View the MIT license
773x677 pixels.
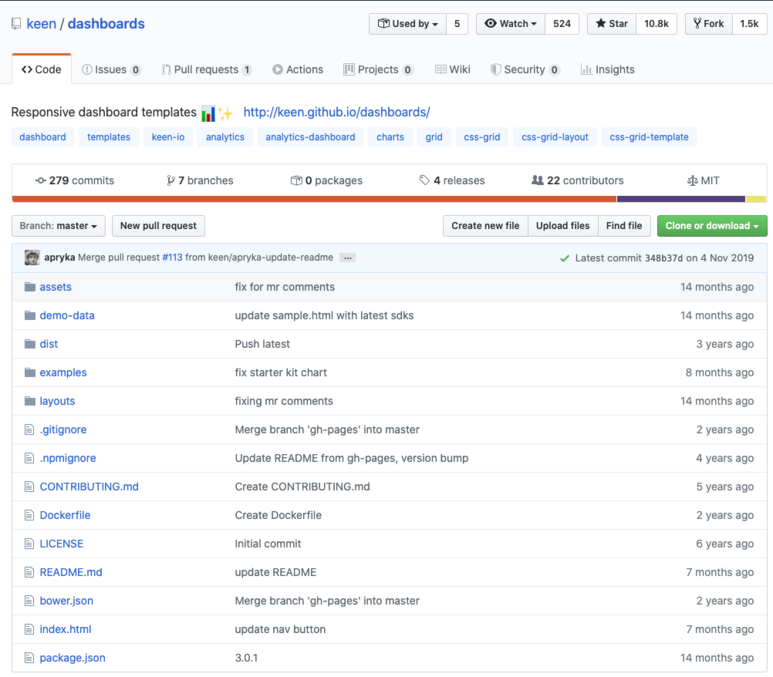point(703,181)
